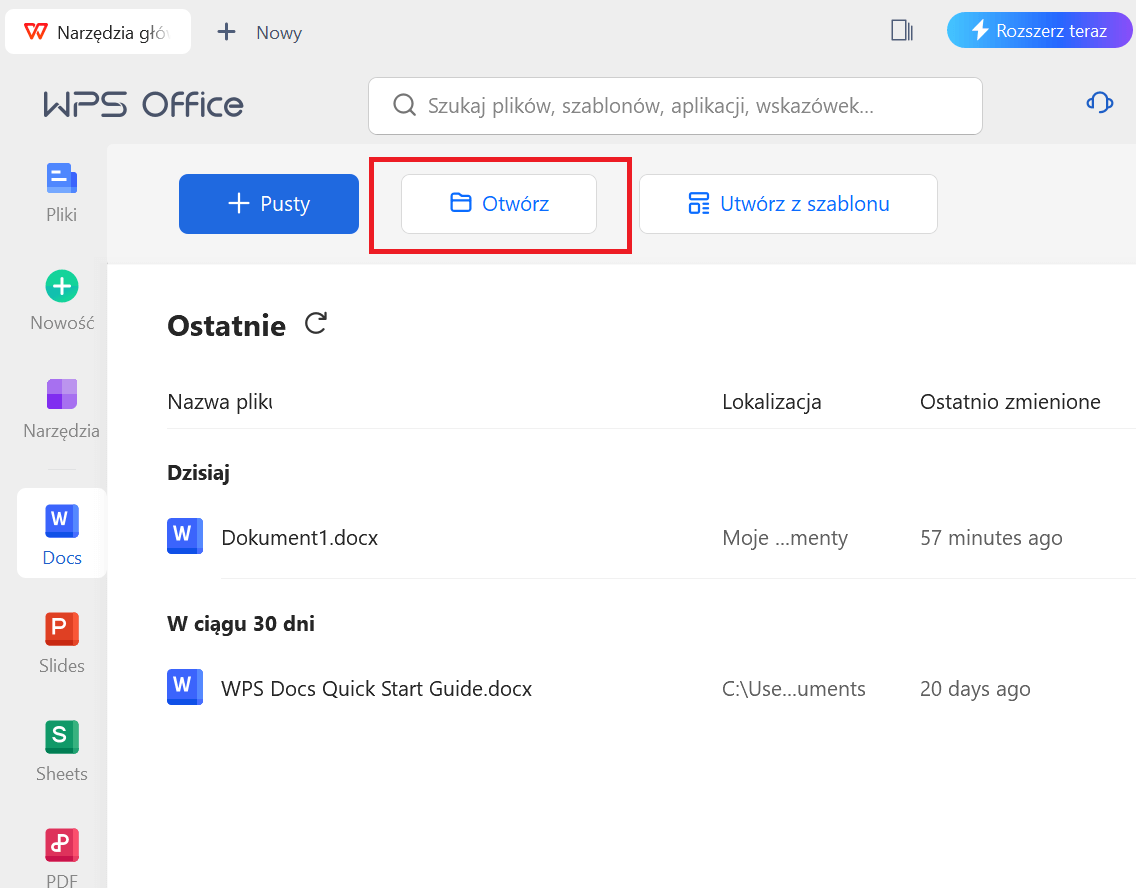The width and height of the screenshot is (1136, 888).
Task: Open the Narzędzia tools sidebar icon
Action: (62, 394)
